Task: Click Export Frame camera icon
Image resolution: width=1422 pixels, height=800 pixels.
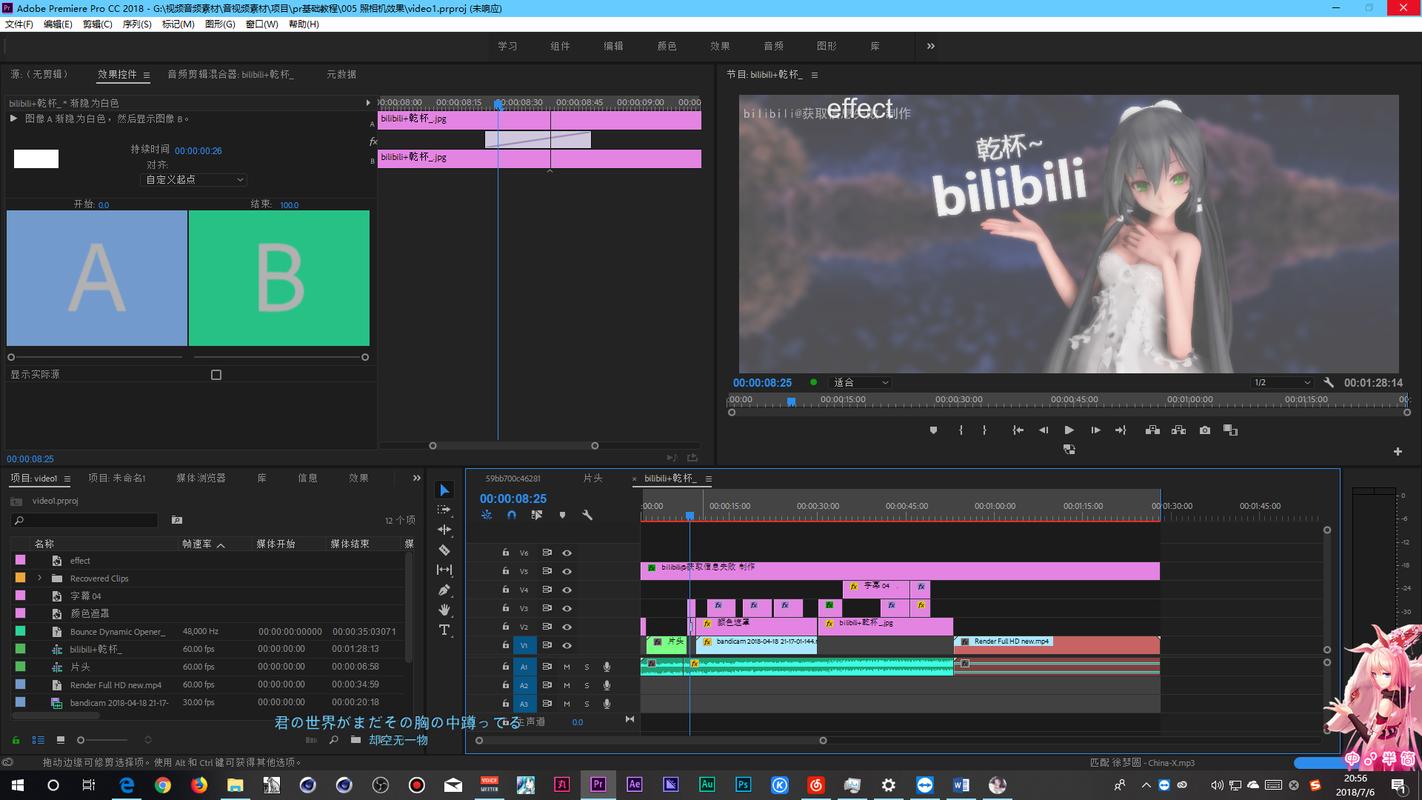Action: pyautogui.click(x=1205, y=430)
